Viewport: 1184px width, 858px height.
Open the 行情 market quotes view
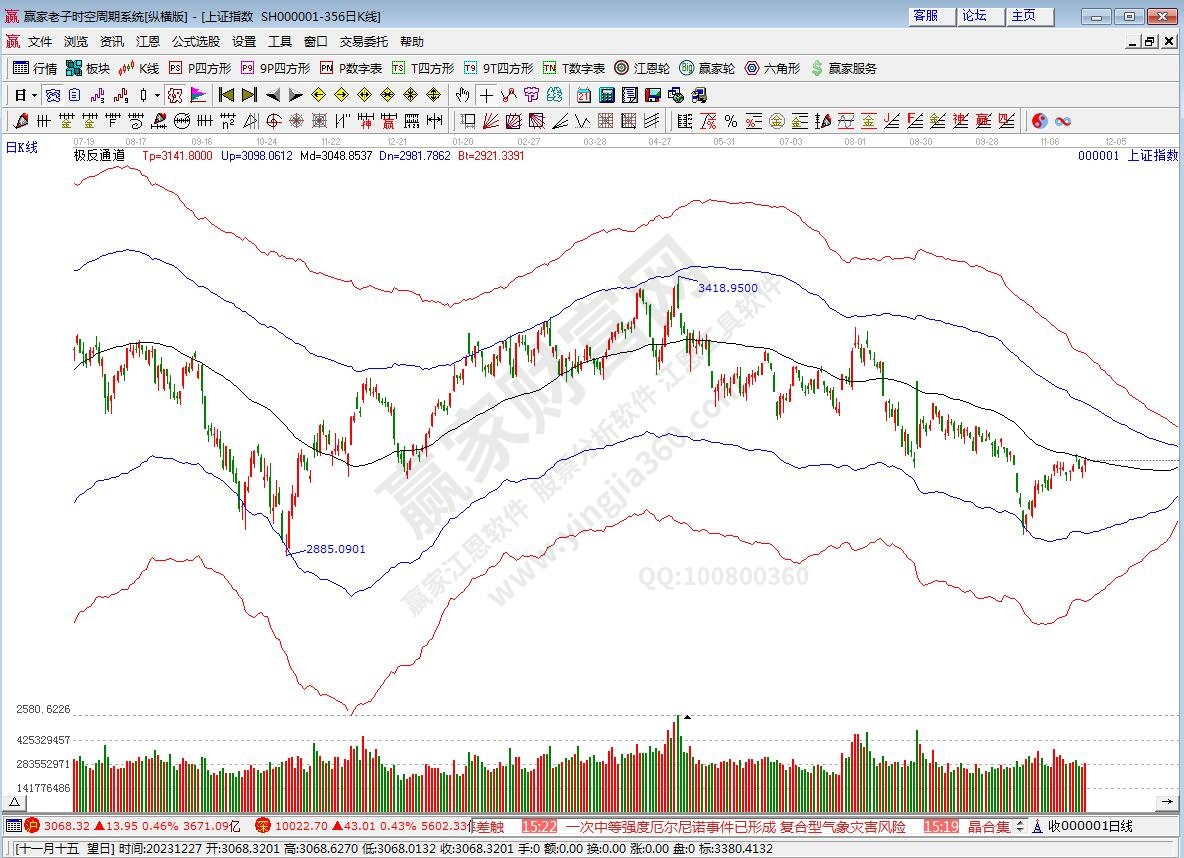point(34,68)
